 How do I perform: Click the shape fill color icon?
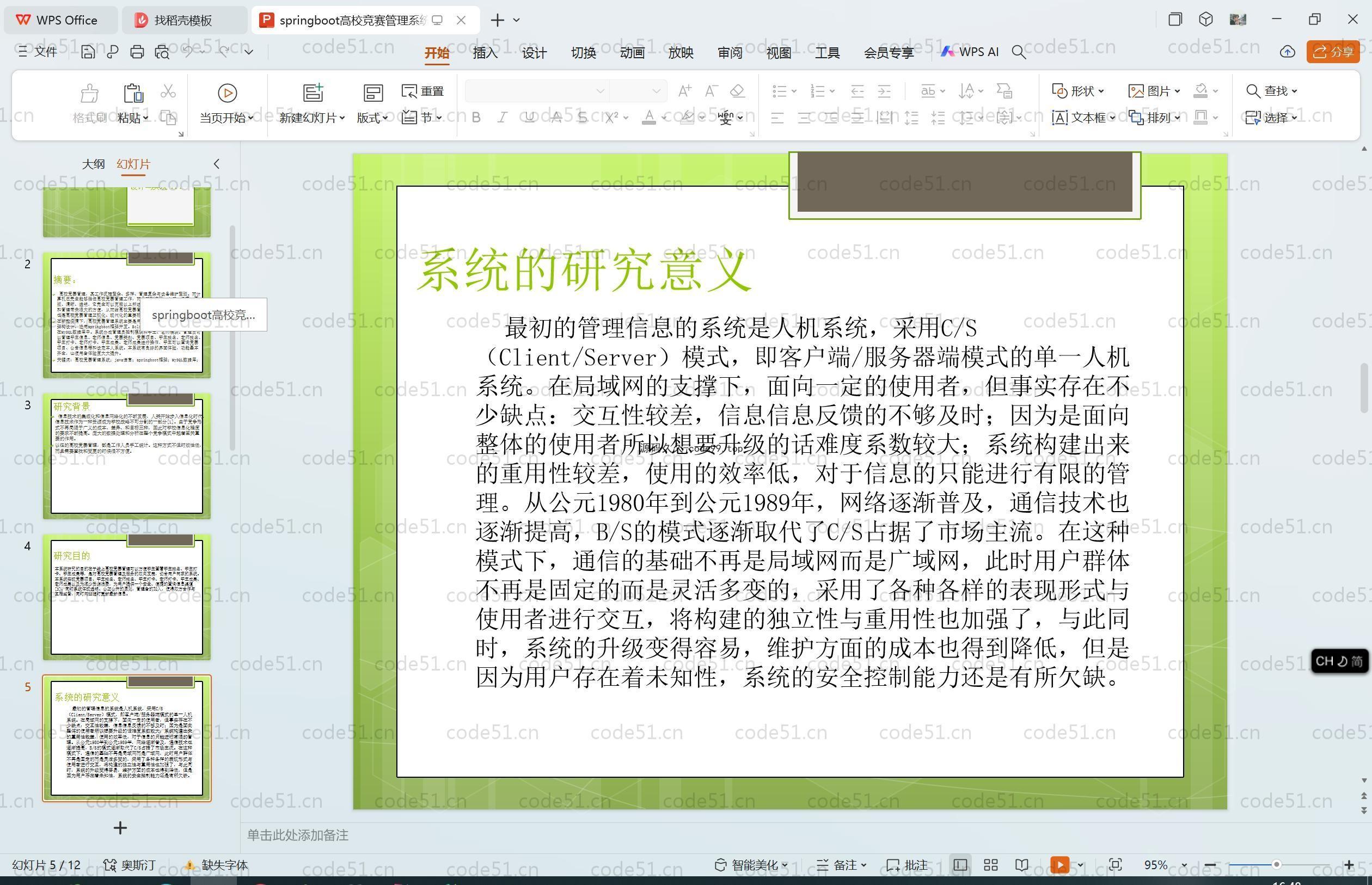[x=1200, y=91]
